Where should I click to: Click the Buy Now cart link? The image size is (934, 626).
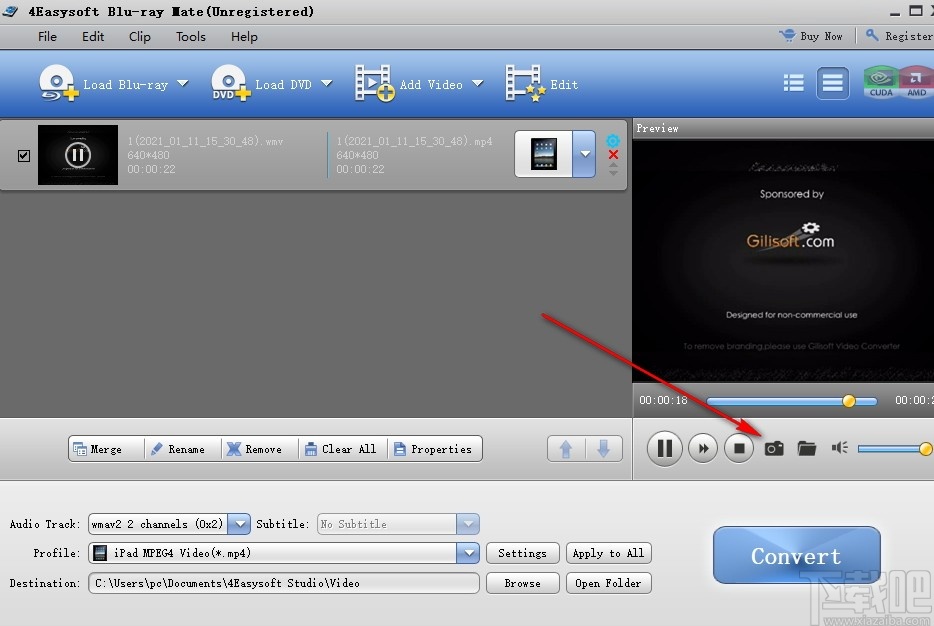(811, 36)
